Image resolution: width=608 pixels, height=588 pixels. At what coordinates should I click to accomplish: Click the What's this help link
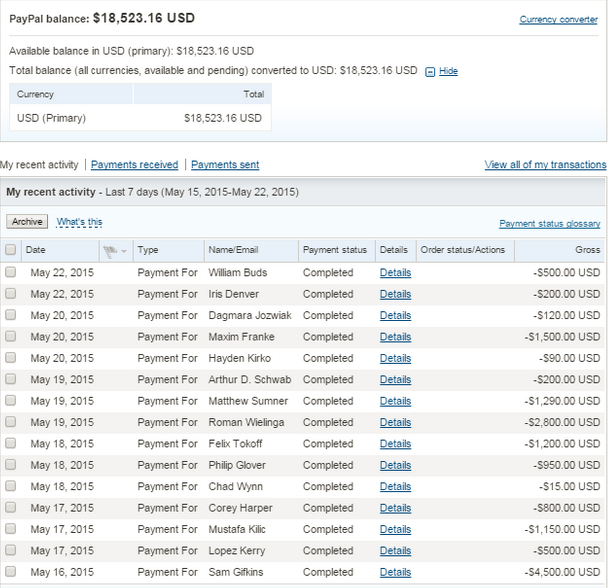coord(79,222)
